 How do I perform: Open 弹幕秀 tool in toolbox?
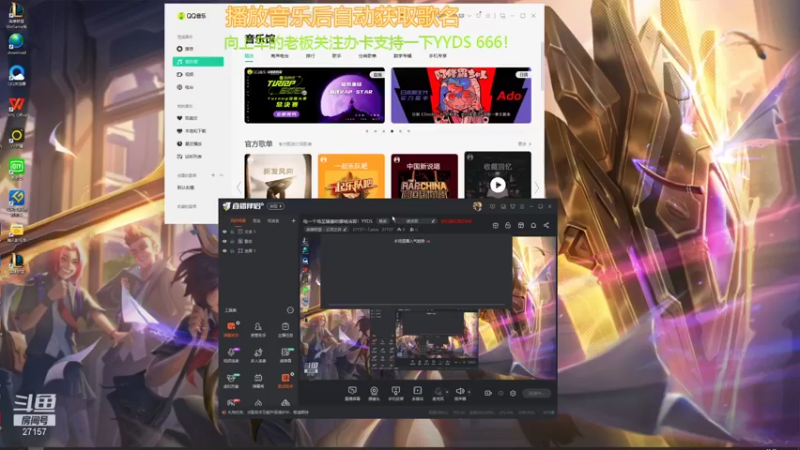coord(258,381)
